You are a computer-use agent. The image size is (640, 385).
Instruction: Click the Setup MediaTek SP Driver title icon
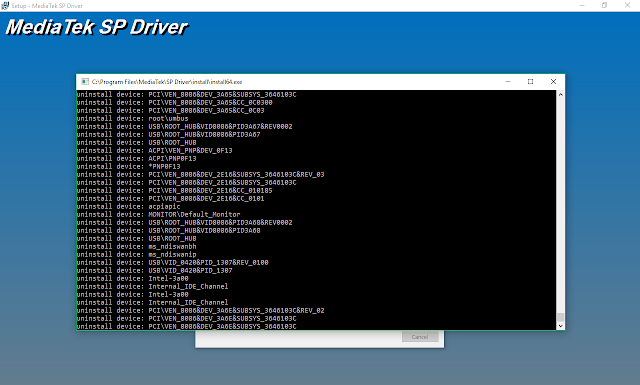tap(5, 6)
